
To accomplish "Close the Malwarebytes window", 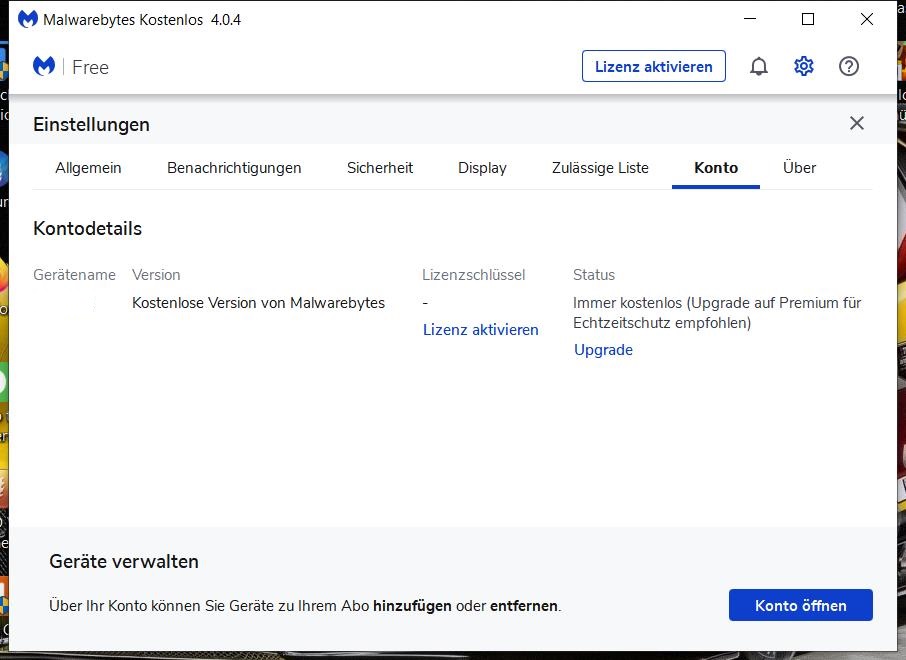I will click(x=867, y=19).
